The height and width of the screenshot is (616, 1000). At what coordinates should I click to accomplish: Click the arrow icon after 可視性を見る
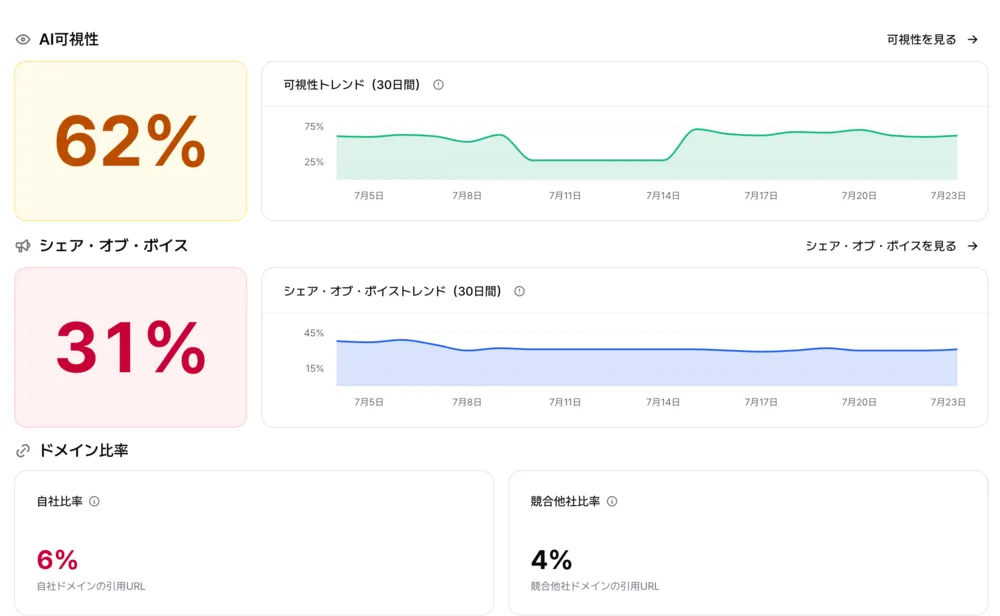point(973,40)
